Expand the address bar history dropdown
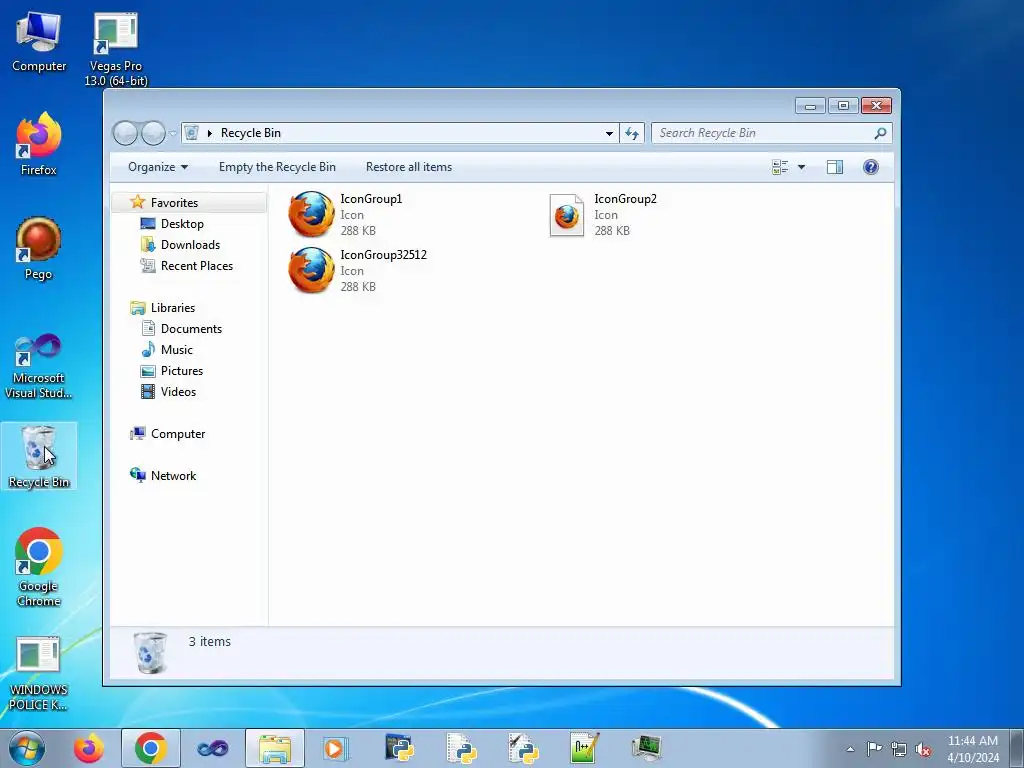Viewport: 1024px width, 768px height. [x=609, y=133]
